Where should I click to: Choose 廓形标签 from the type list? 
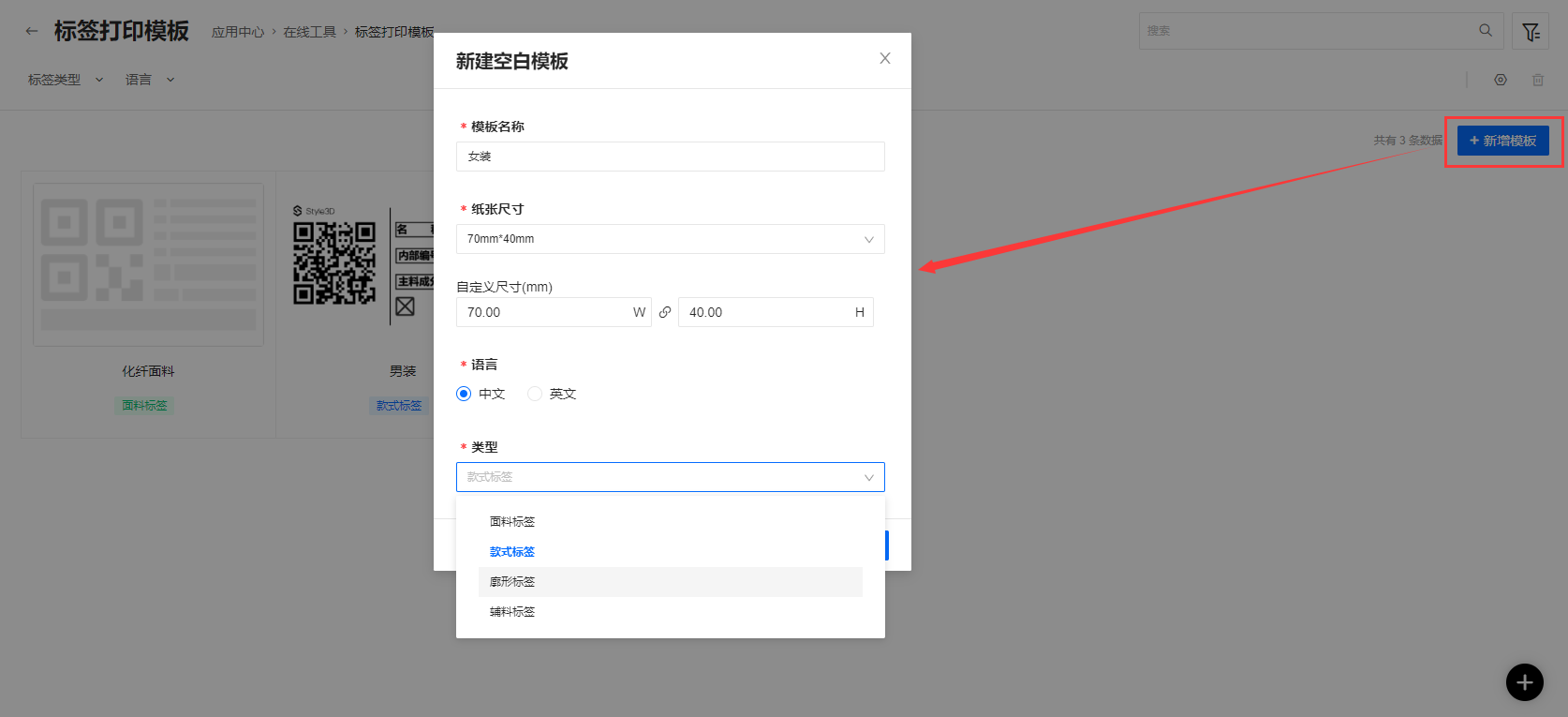(512, 581)
